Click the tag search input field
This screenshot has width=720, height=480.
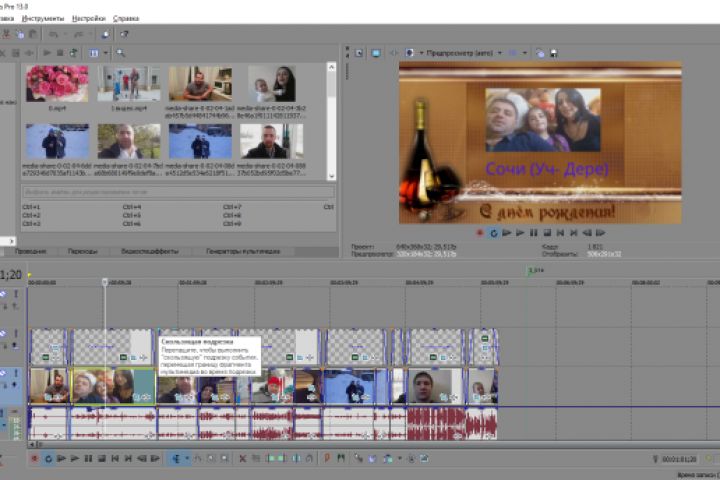coord(178,192)
